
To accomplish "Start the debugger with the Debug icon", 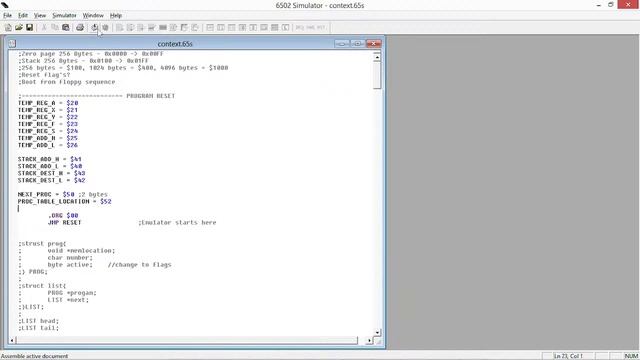I will 105,27.
